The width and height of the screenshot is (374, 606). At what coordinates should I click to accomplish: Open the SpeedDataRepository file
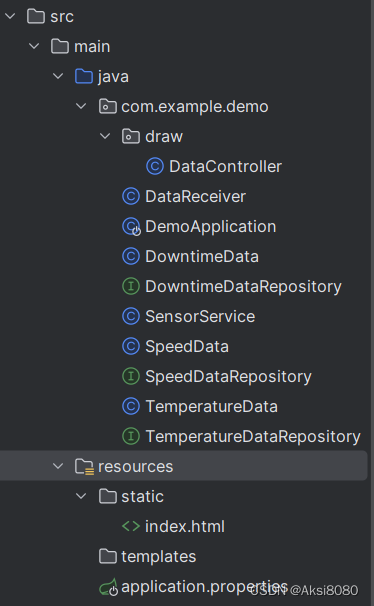click(x=228, y=377)
